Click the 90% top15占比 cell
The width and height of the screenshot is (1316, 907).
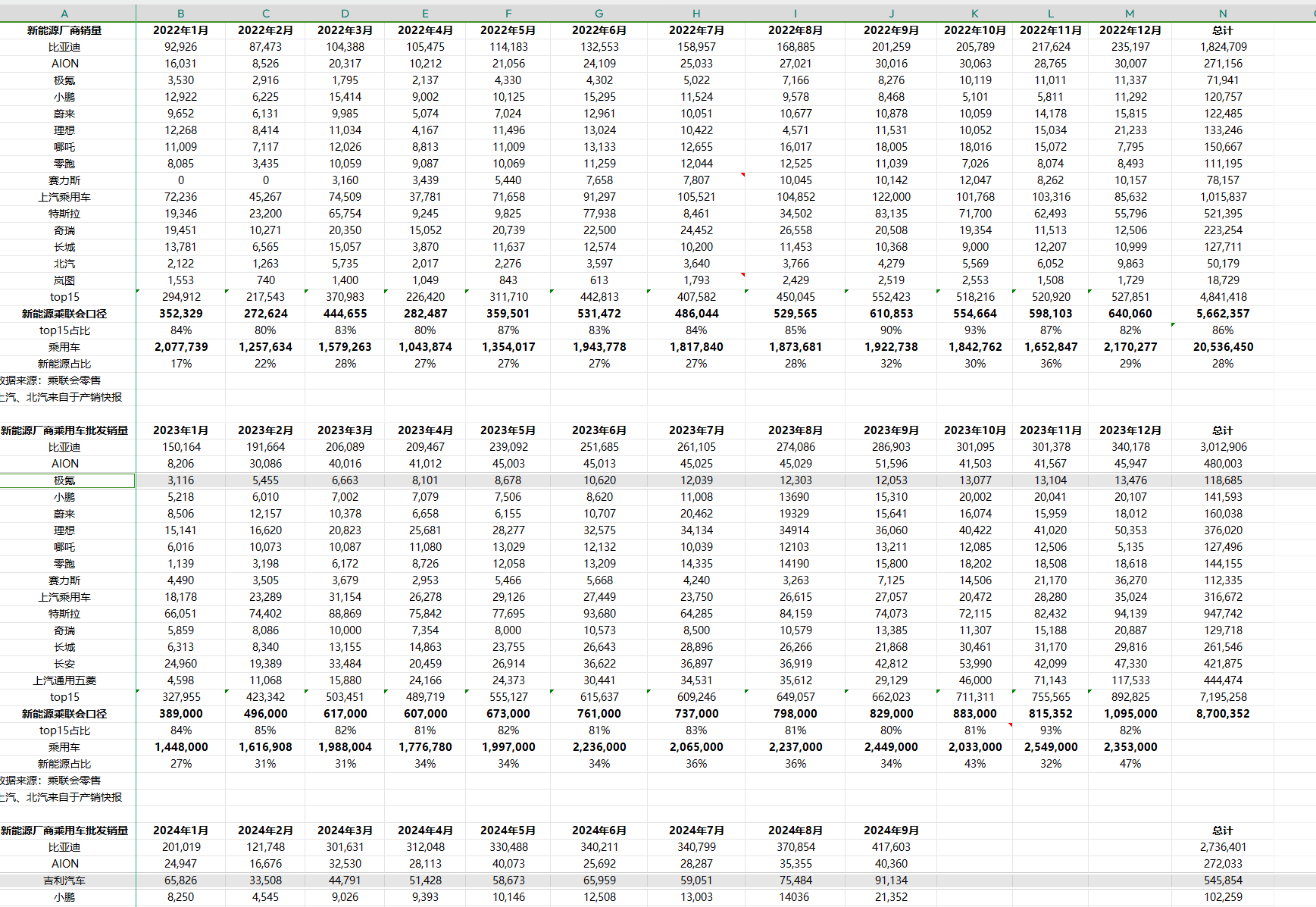click(892, 330)
